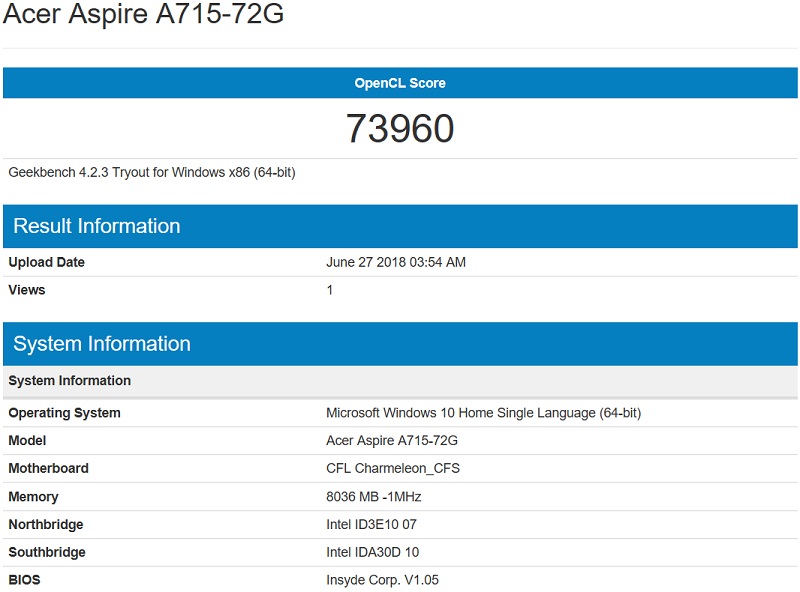
Task: Select the Views count value 1
Action: [330, 290]
